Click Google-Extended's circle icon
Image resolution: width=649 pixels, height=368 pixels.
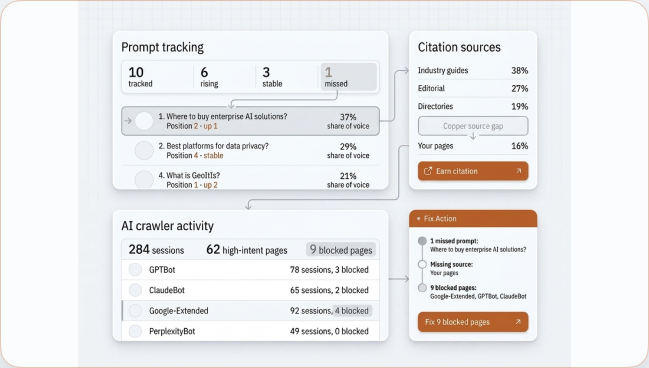click(x=135, y=310)
